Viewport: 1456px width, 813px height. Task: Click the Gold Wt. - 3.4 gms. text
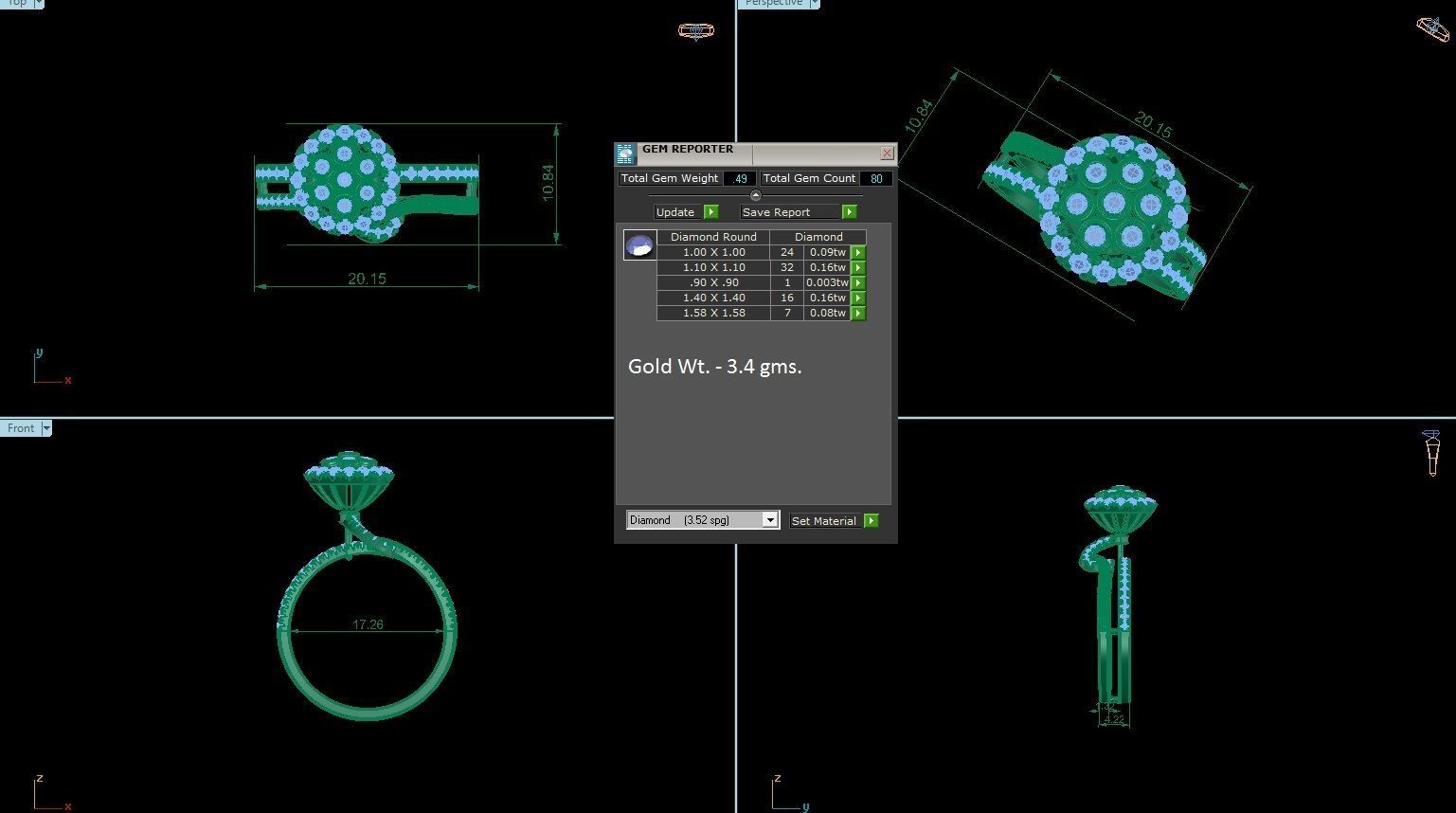(x=714, y=367)
